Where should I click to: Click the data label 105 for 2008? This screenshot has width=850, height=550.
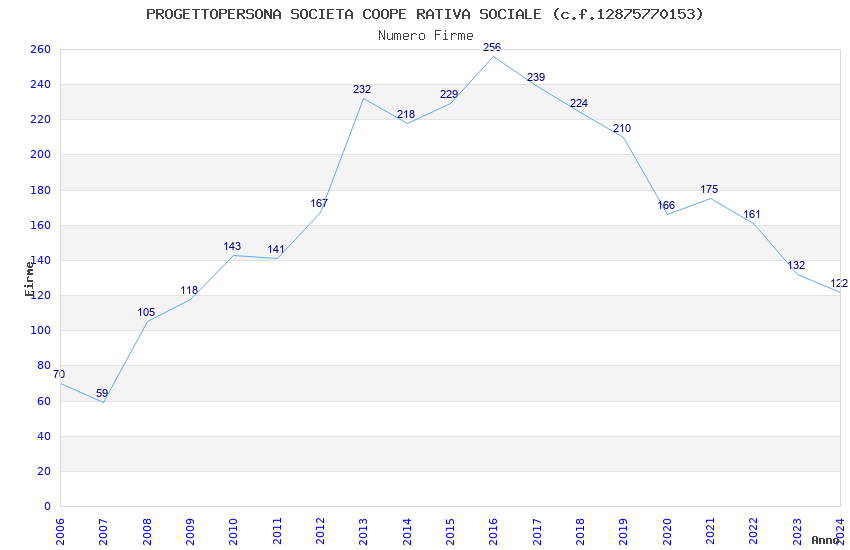(146, 312)
